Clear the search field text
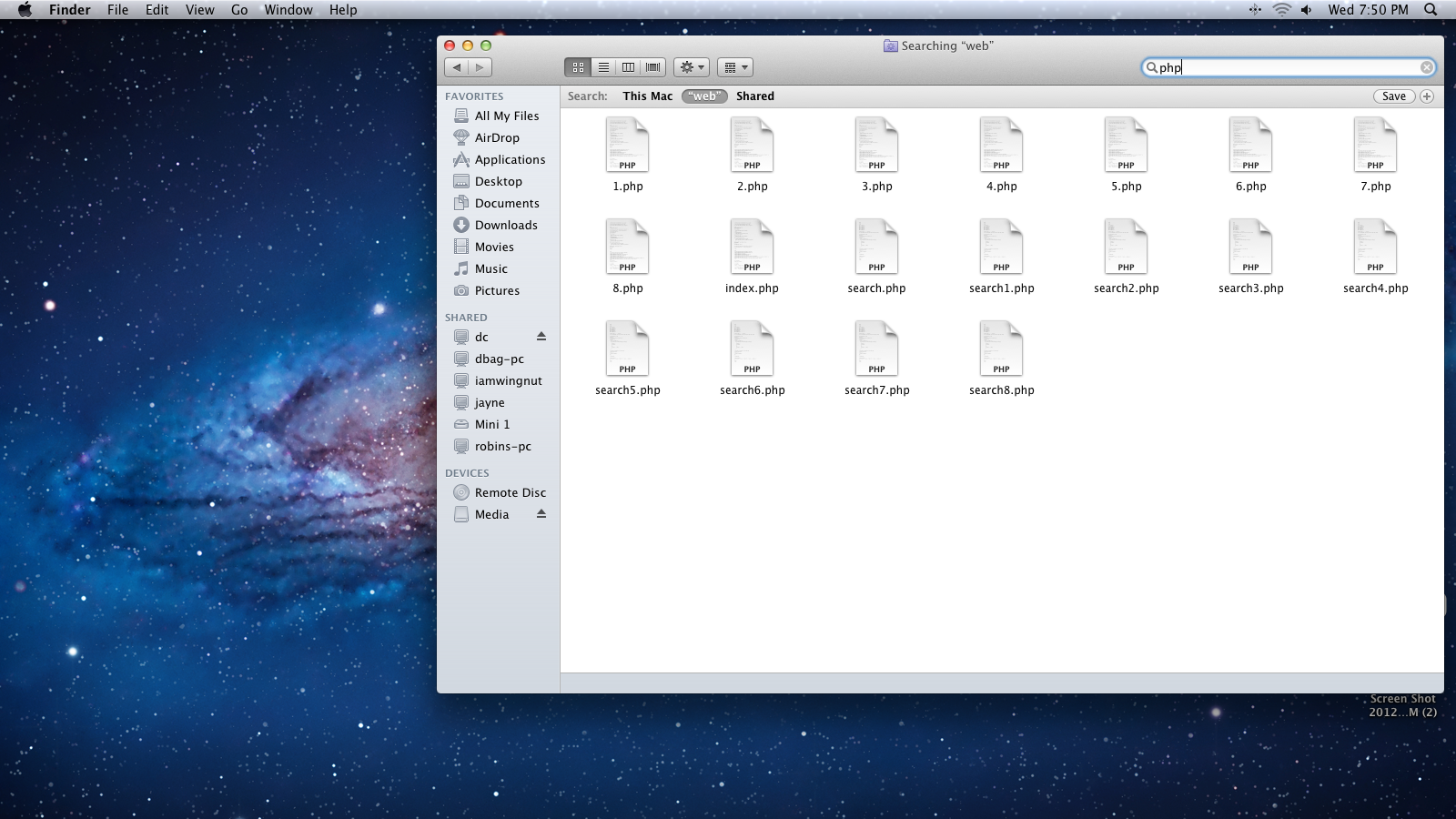Screen dimensions: 1456x819 pyautogui.click(x=1426, y=67)
